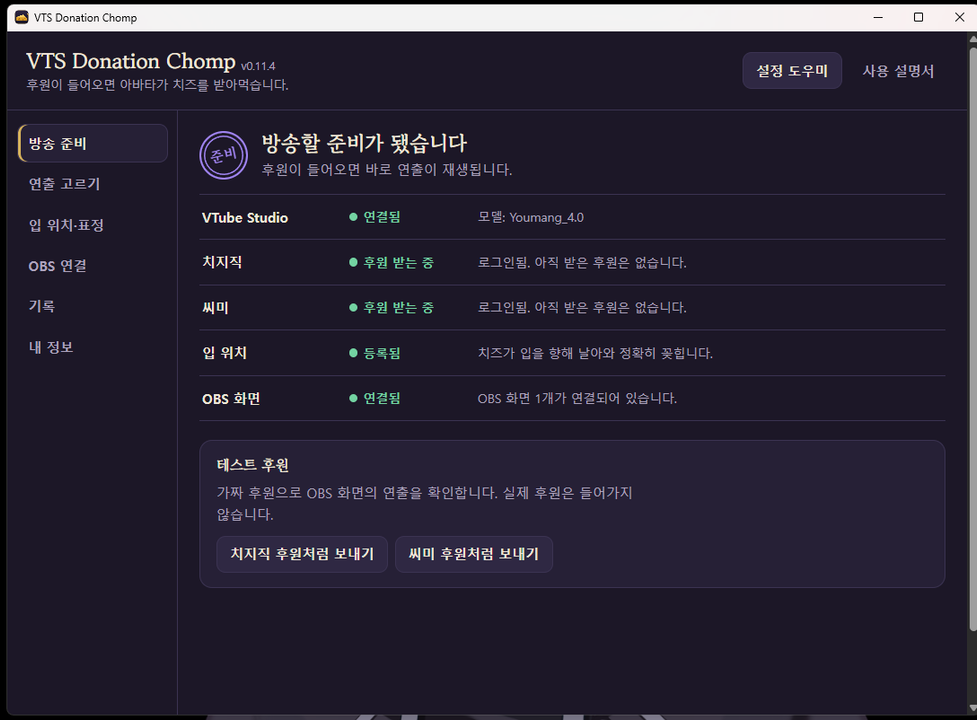Click green status dot beside VTube Studio 연결됨
The width and height of the screenshot is (977, 720).
[x=353, y=217]
